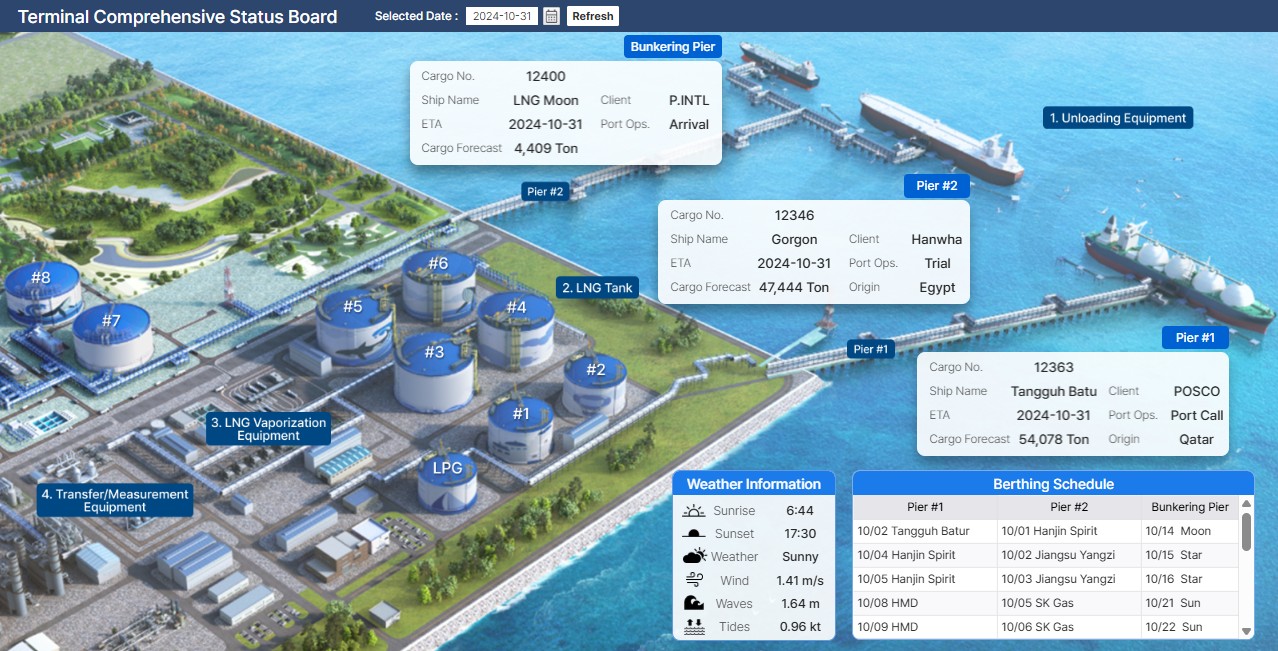This screenshot has height=651, width=1278.
Task: Click the Bunkering Pier badge near the top
Action: [672, 46]
